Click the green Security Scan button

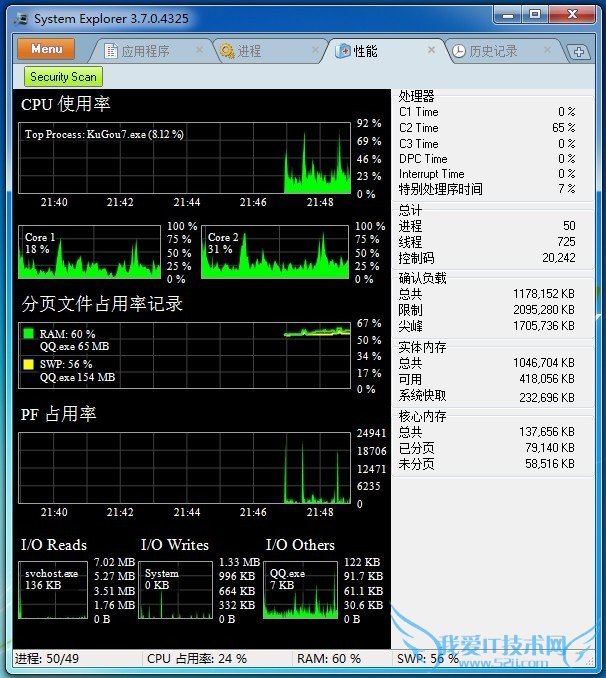[x=64, y=77]
